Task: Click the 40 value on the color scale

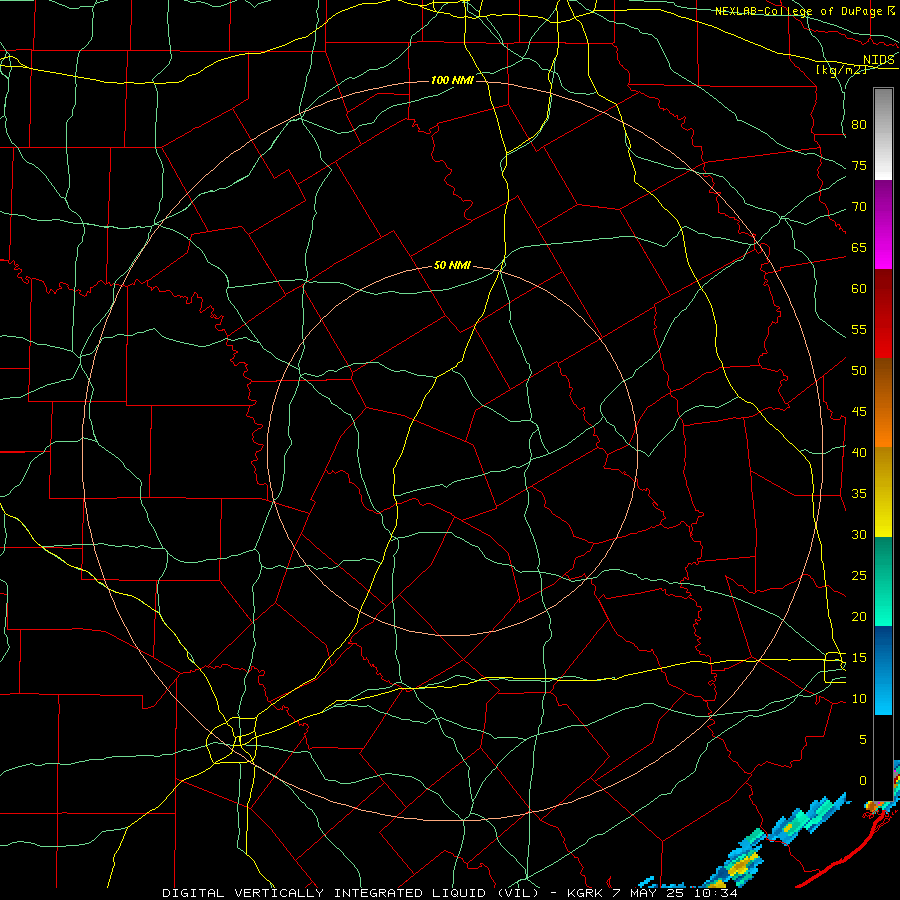Action: click(859, 452)
